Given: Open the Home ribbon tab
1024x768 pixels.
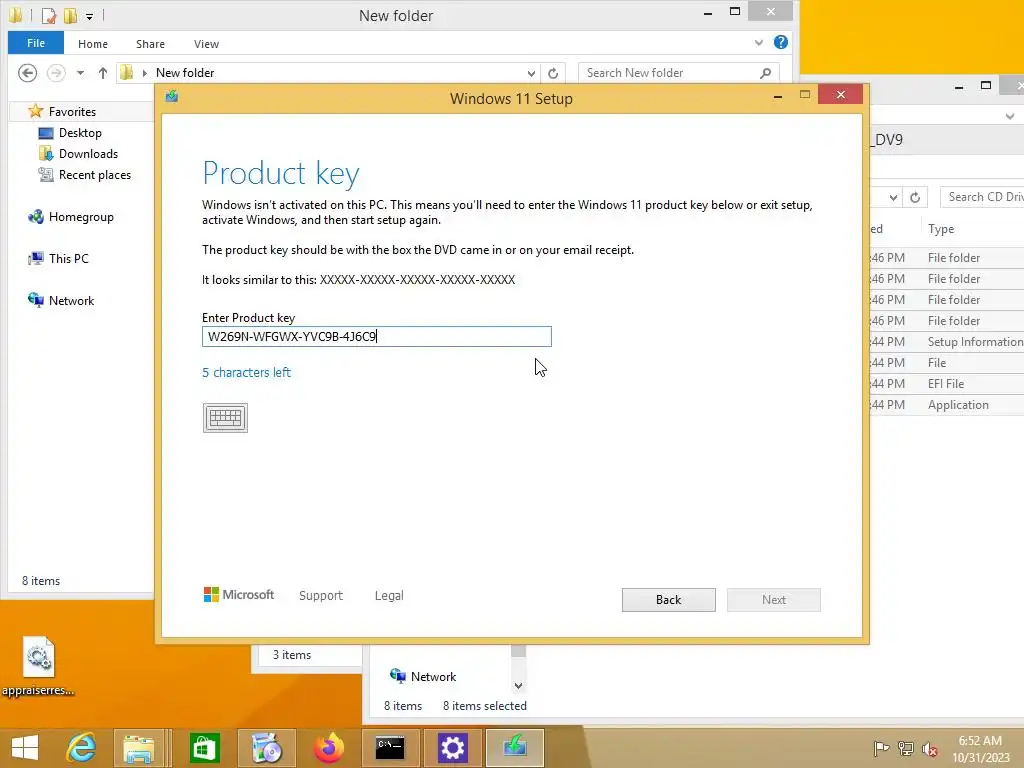Looking at the screenshot, I should click(93, 44).
